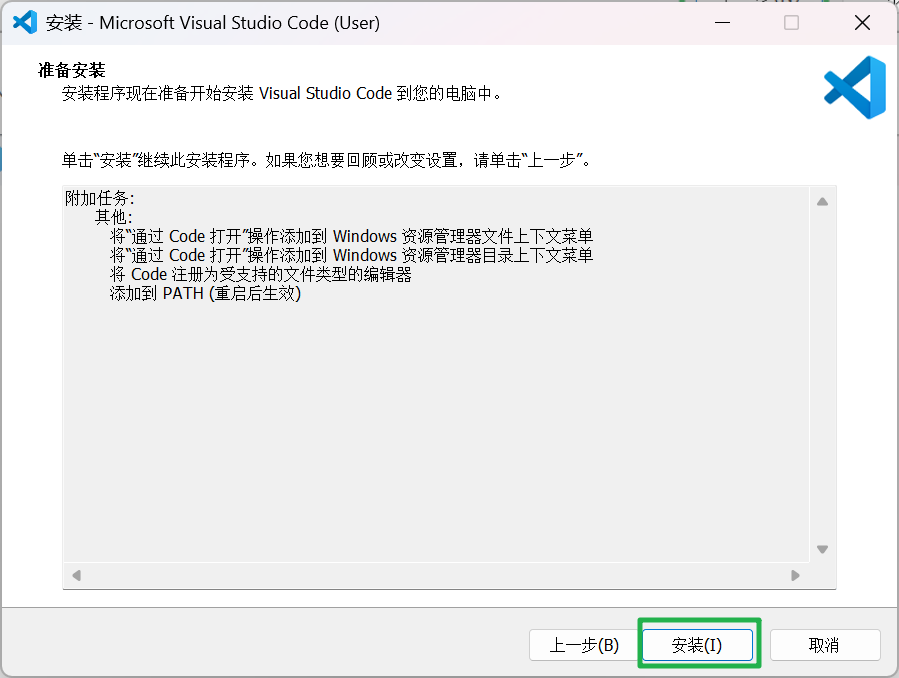This screenshot has height=678, width=899.
Task: Click the line 添加到 PATH (重启后生效)
Action: coord(205,293)
